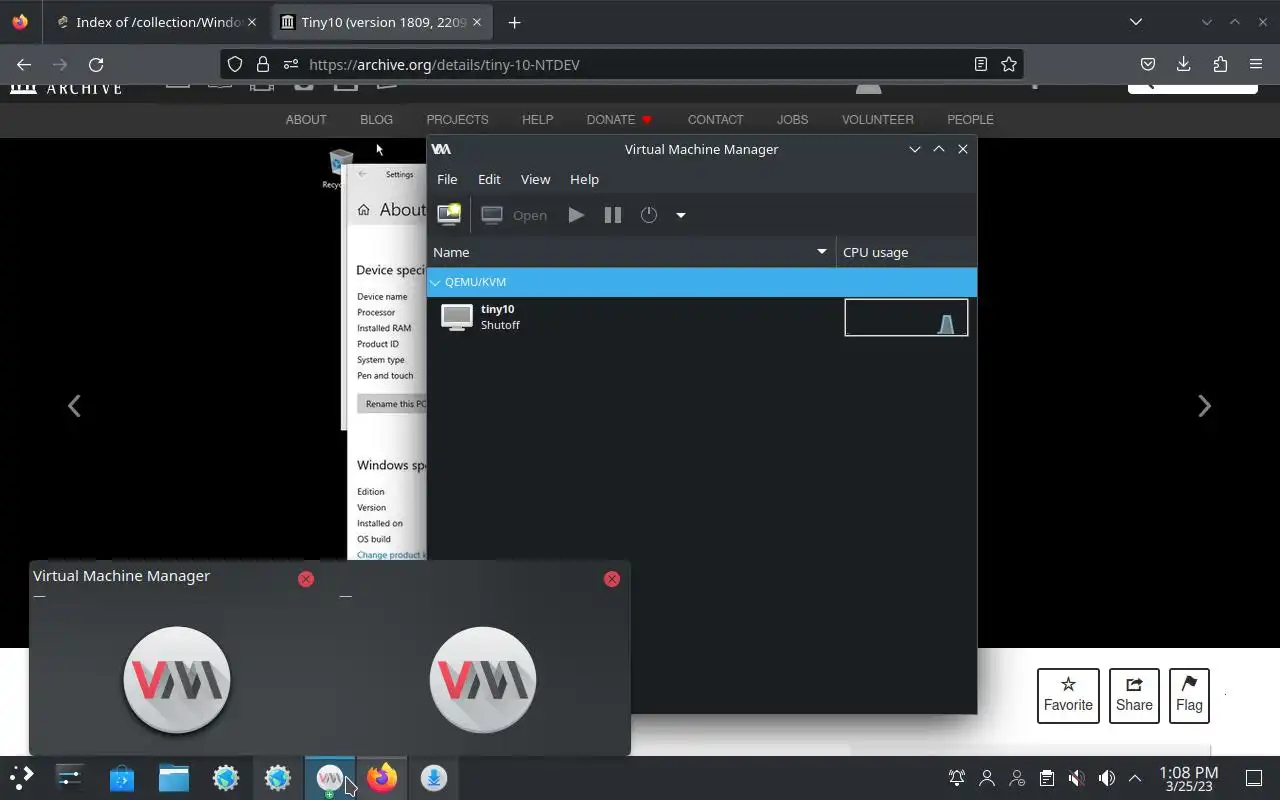The height and width of the screenshot is (800, 1280).
Task: Show the next image in the carousel
Action: (1204, 405)
